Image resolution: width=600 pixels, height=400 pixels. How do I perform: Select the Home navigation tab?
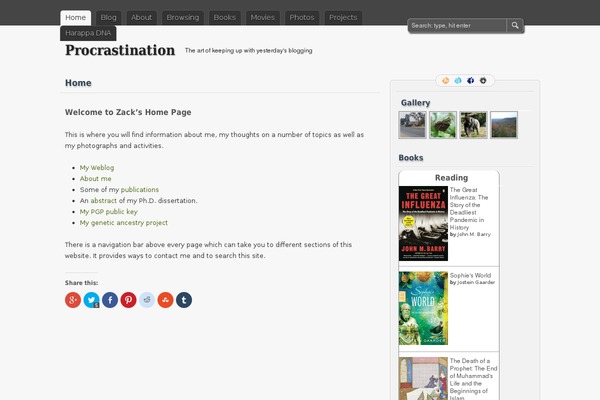pos(75,18)
